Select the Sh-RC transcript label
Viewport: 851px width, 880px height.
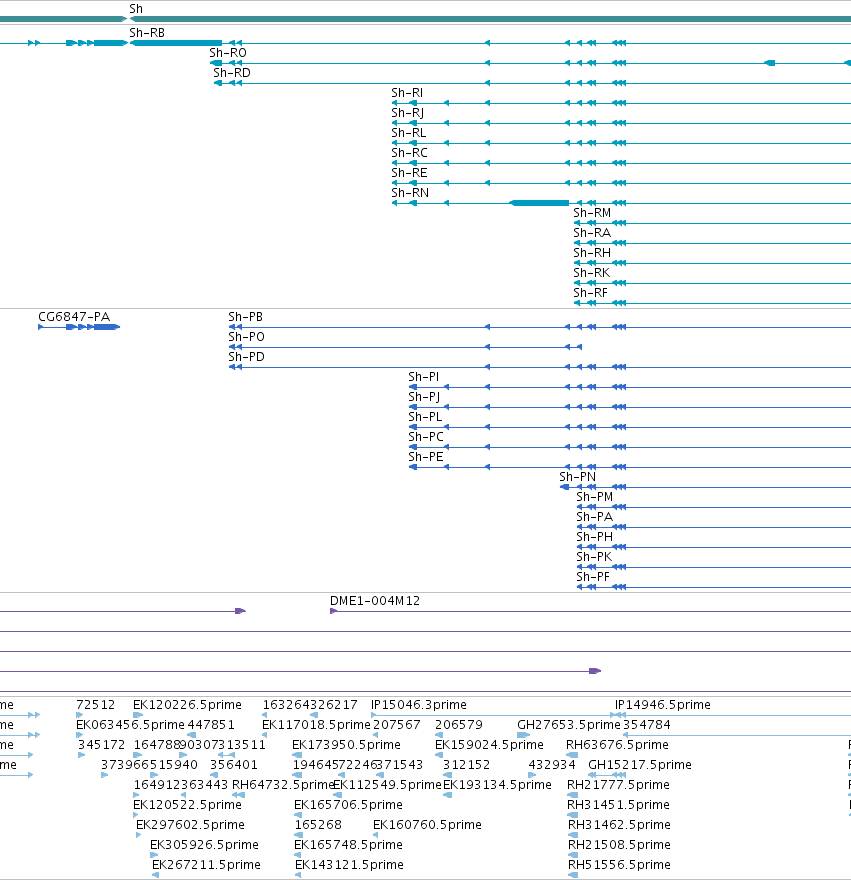[x=409, y=153]
